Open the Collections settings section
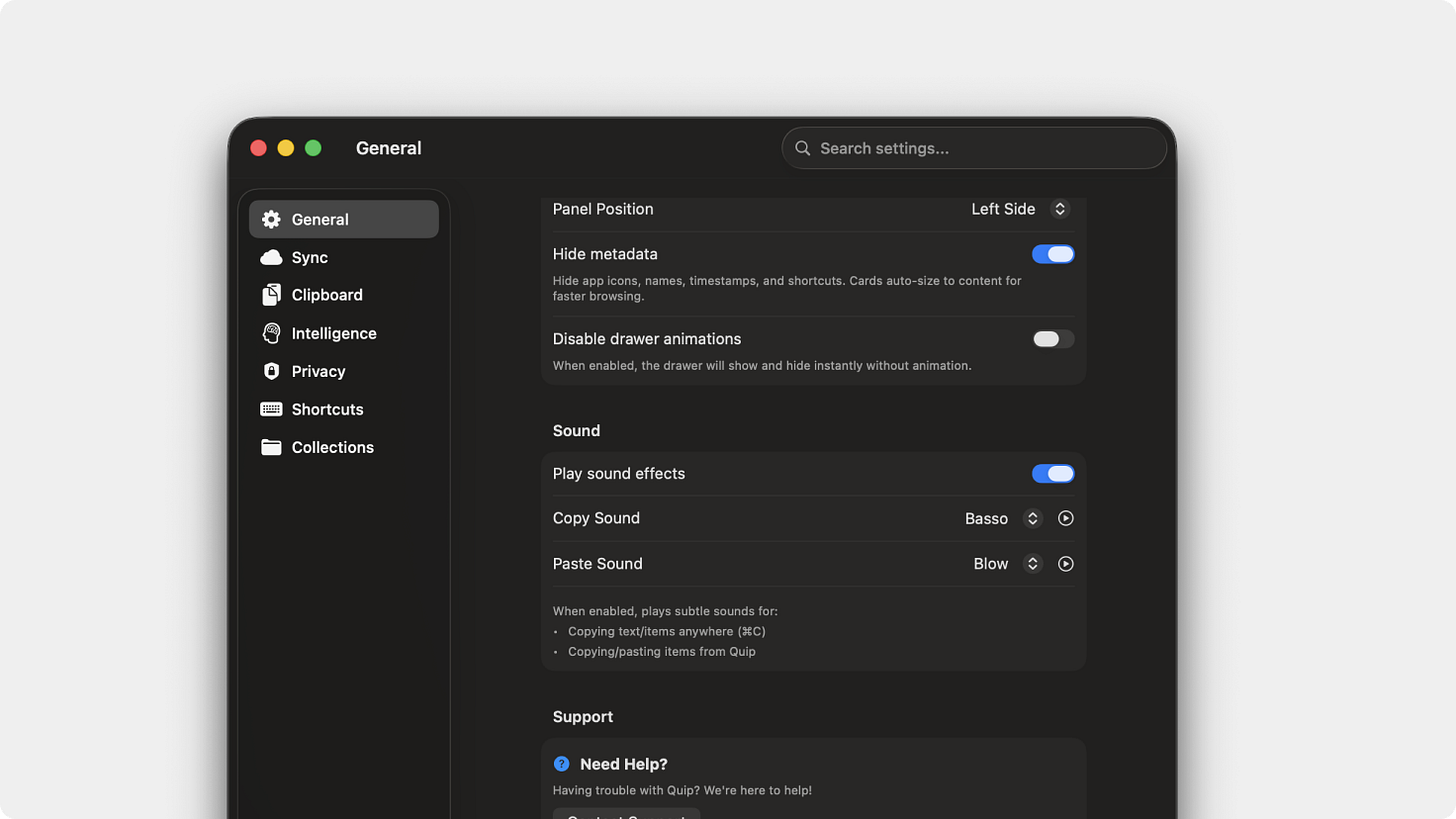The width and height of the screenshot is (1456, 819). [344, 447]
